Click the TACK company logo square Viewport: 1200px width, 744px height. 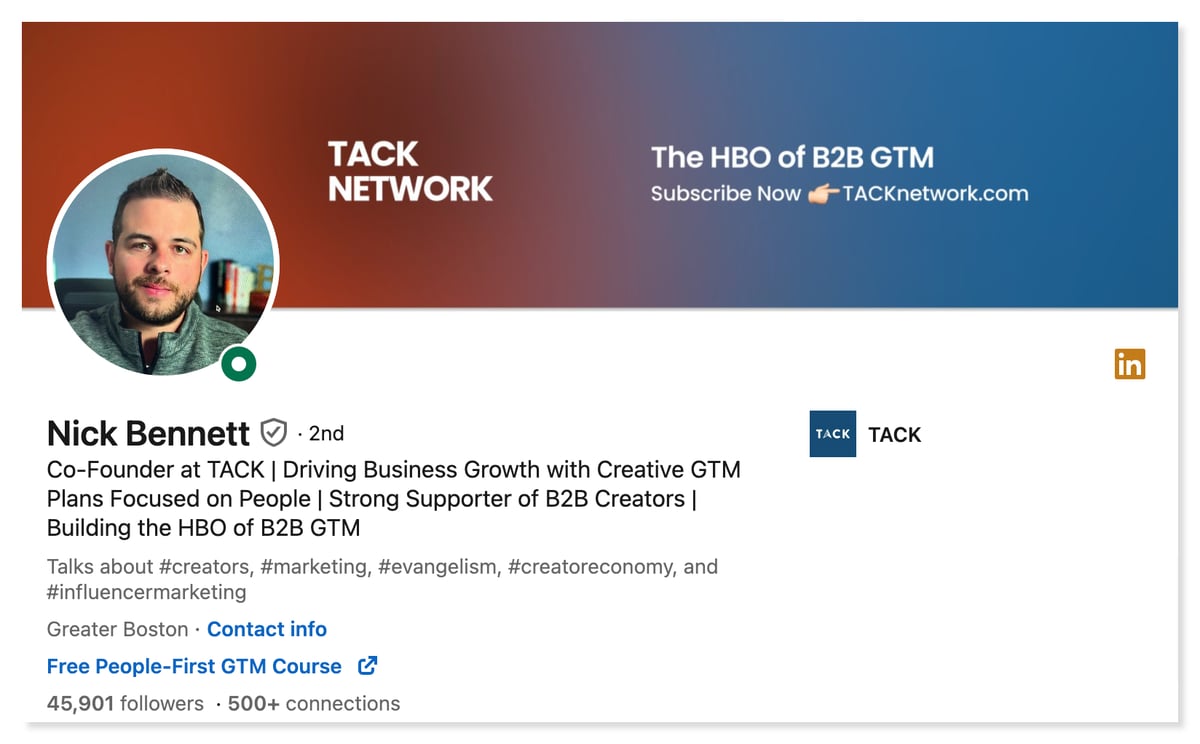point(832,434)
